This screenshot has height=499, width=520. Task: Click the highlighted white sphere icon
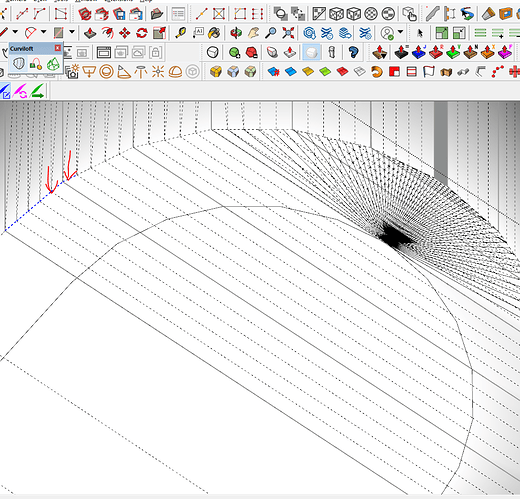[311, 52]
